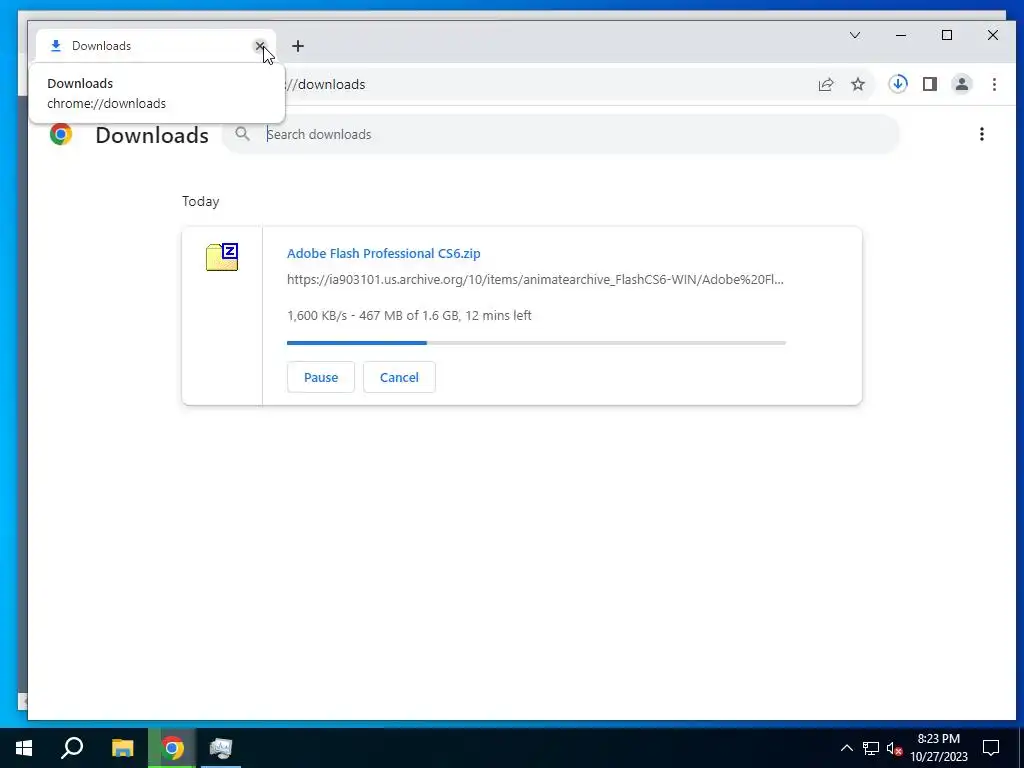Open Downloads page more actions menu

pos(982,134)
